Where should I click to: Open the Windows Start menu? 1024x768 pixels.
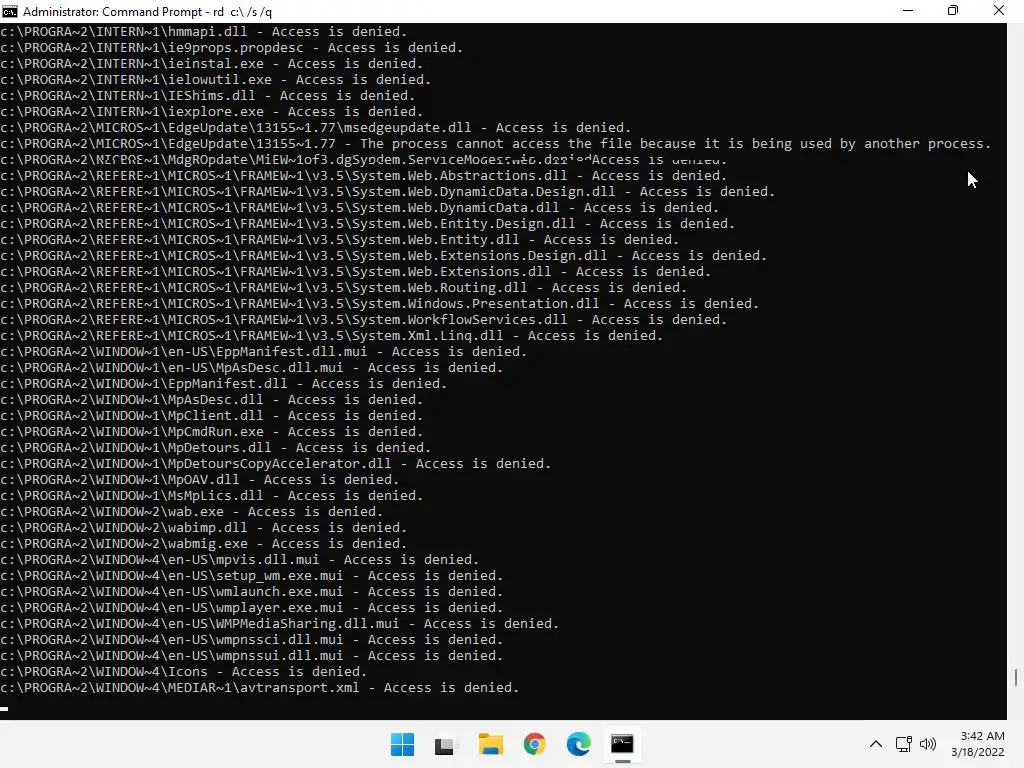click(402, 744)
